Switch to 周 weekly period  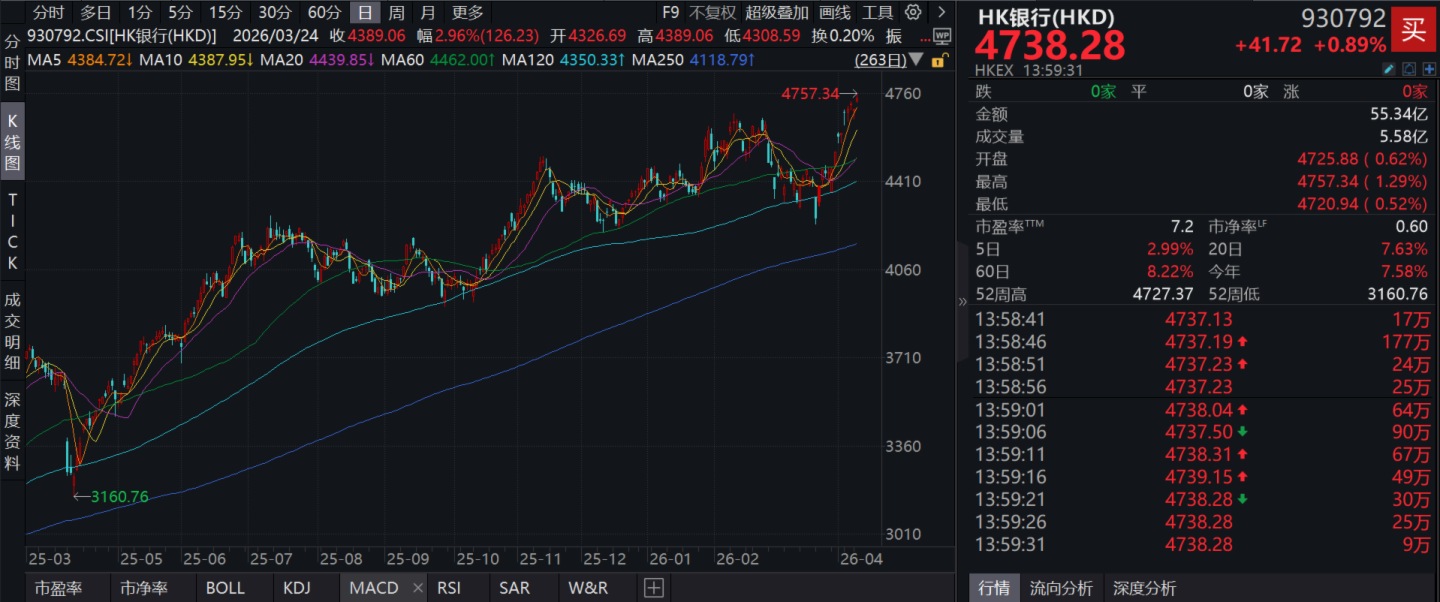pyautogui.click(x=397, y=13)
